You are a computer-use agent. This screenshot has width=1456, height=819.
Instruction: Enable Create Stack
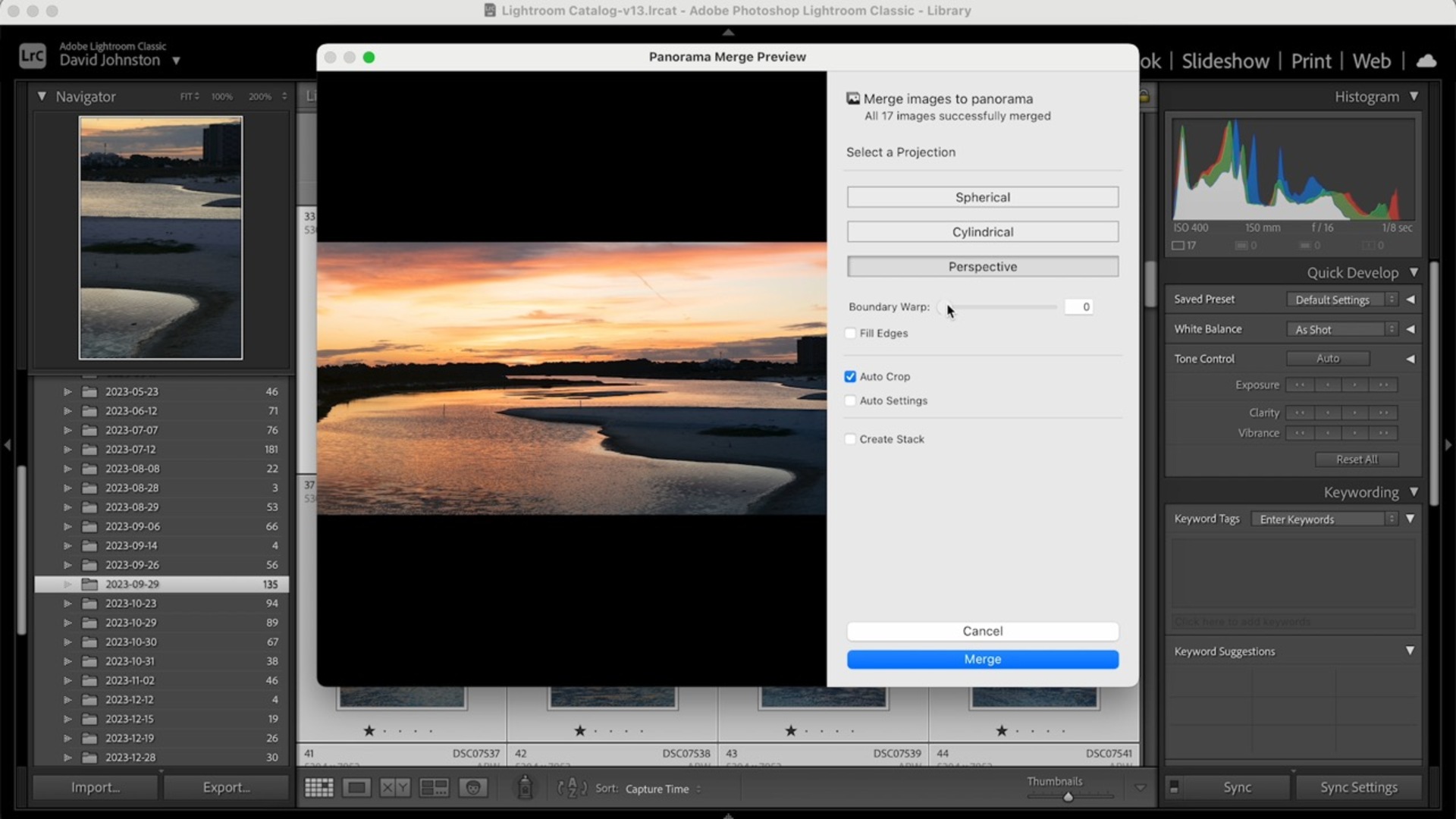(851, 439)
